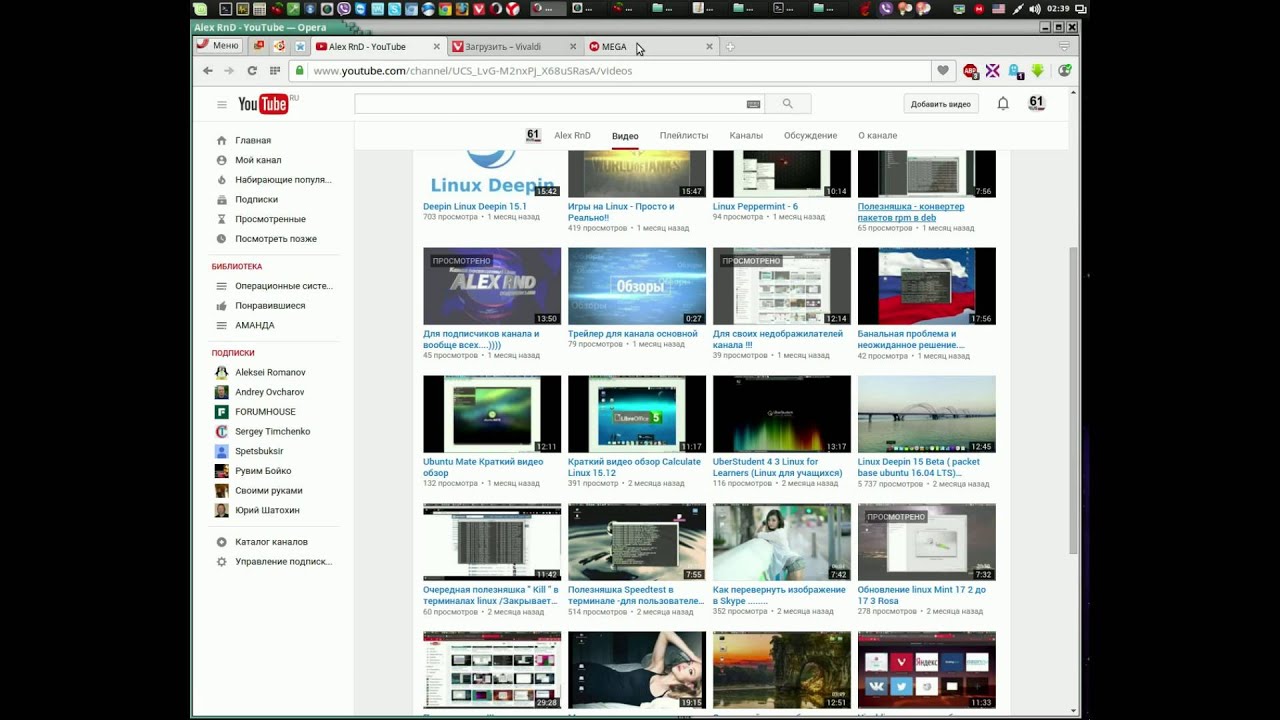The image size is (1280, 720).
Task: Click the Добавить видео button
Action: point(941,104)
